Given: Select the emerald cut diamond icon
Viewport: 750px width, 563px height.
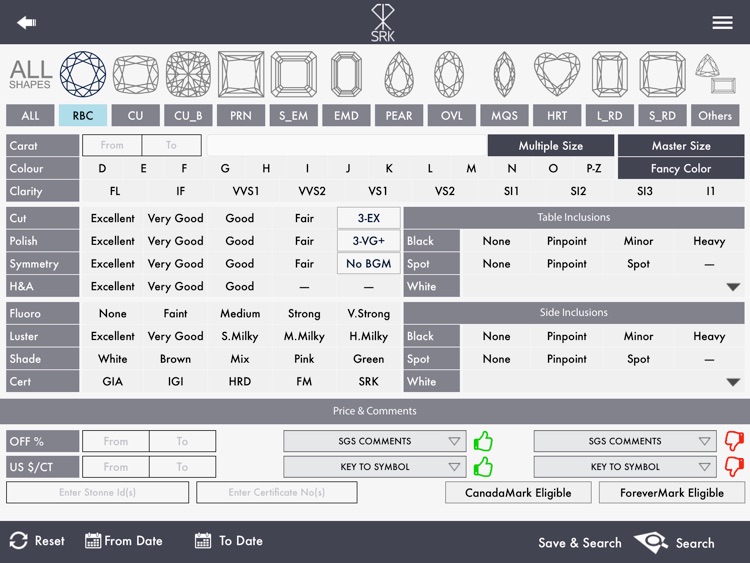Looking at the screenshot, I should pos(346,74).
